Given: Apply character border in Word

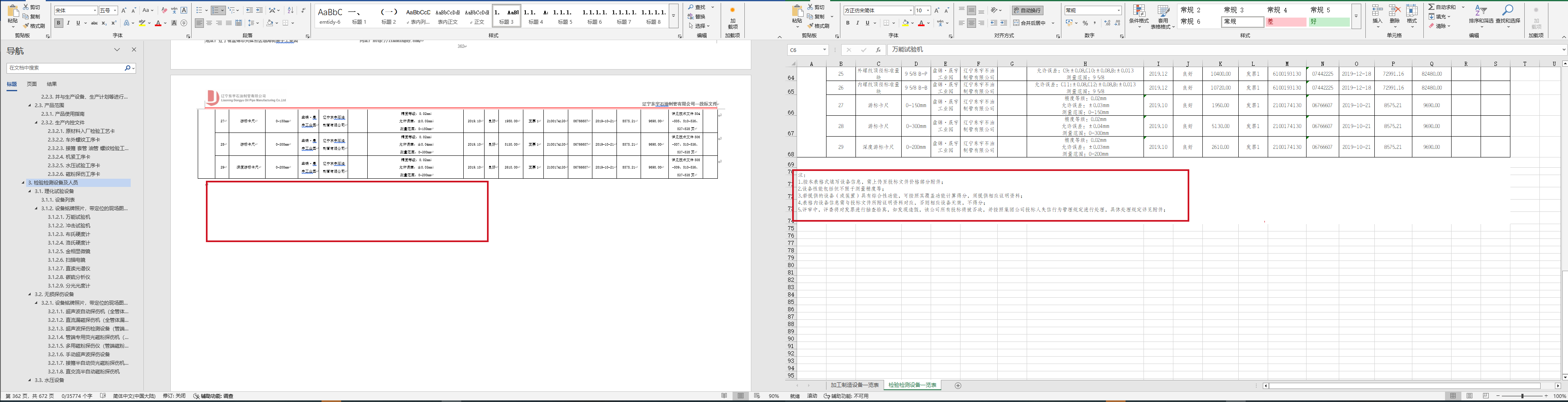Looking at the screenshot, I should coord(184,10).
